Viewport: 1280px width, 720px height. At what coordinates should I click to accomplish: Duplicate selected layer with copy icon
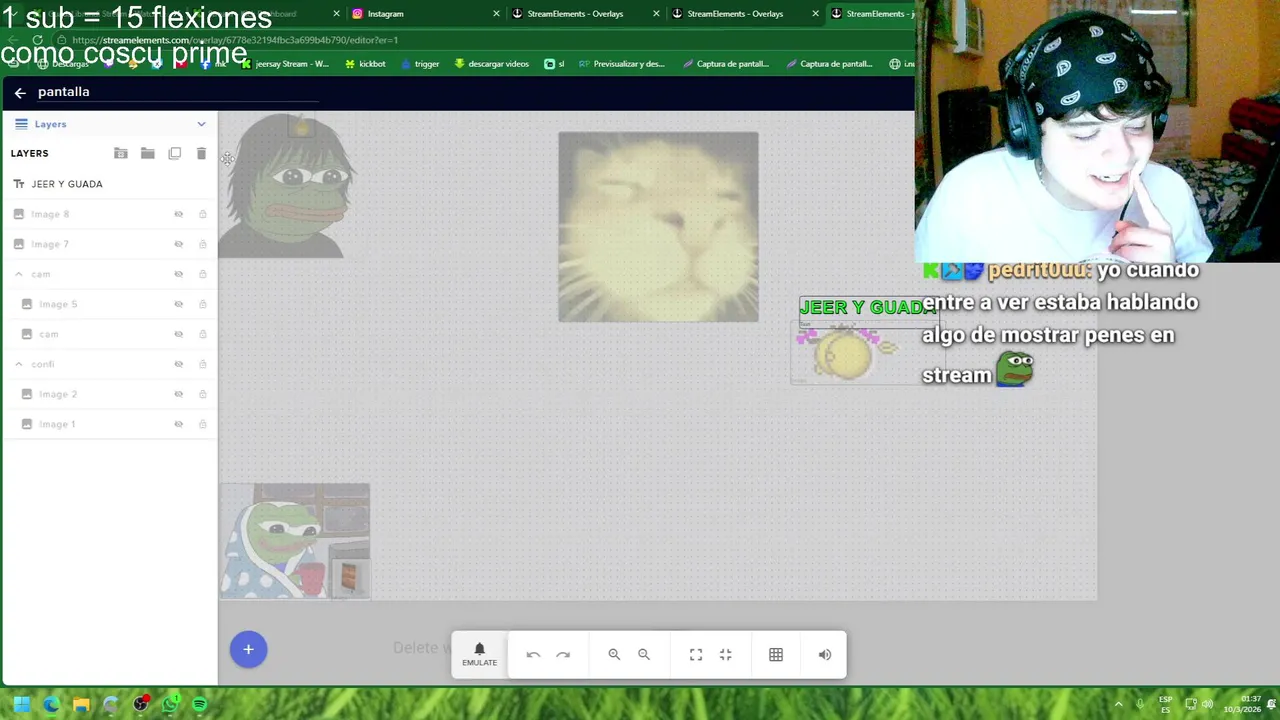(175, 153)
